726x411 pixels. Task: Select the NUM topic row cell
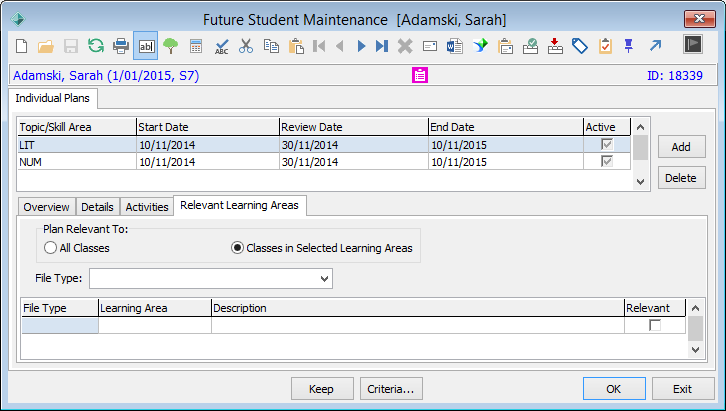click(77, 162)
